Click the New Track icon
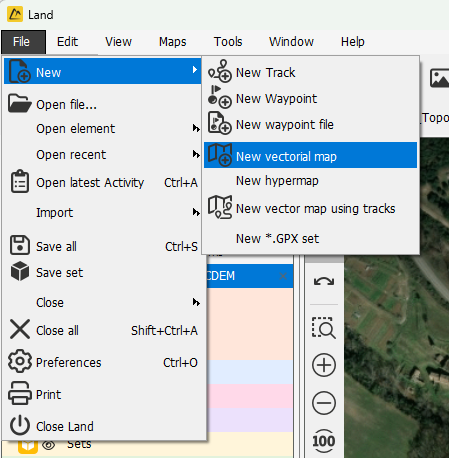Viewport: 449px width, 458px height. click(x=220, y=71)
